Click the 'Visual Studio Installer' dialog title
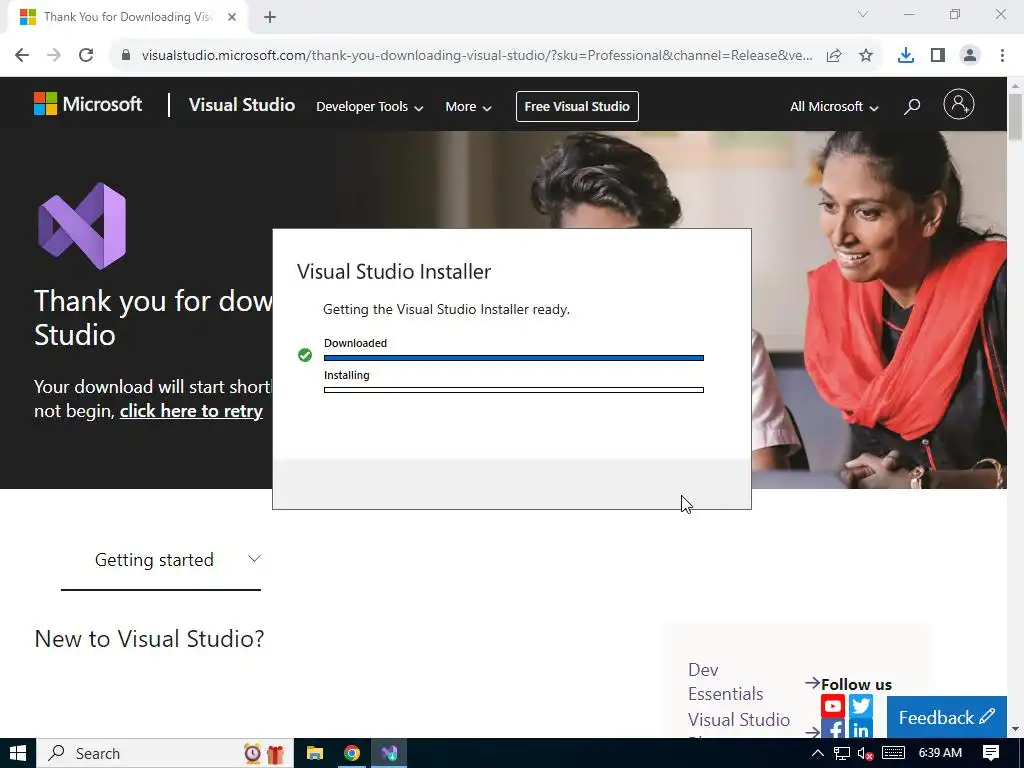This screenshot has width=1024, height=768. 394,272
